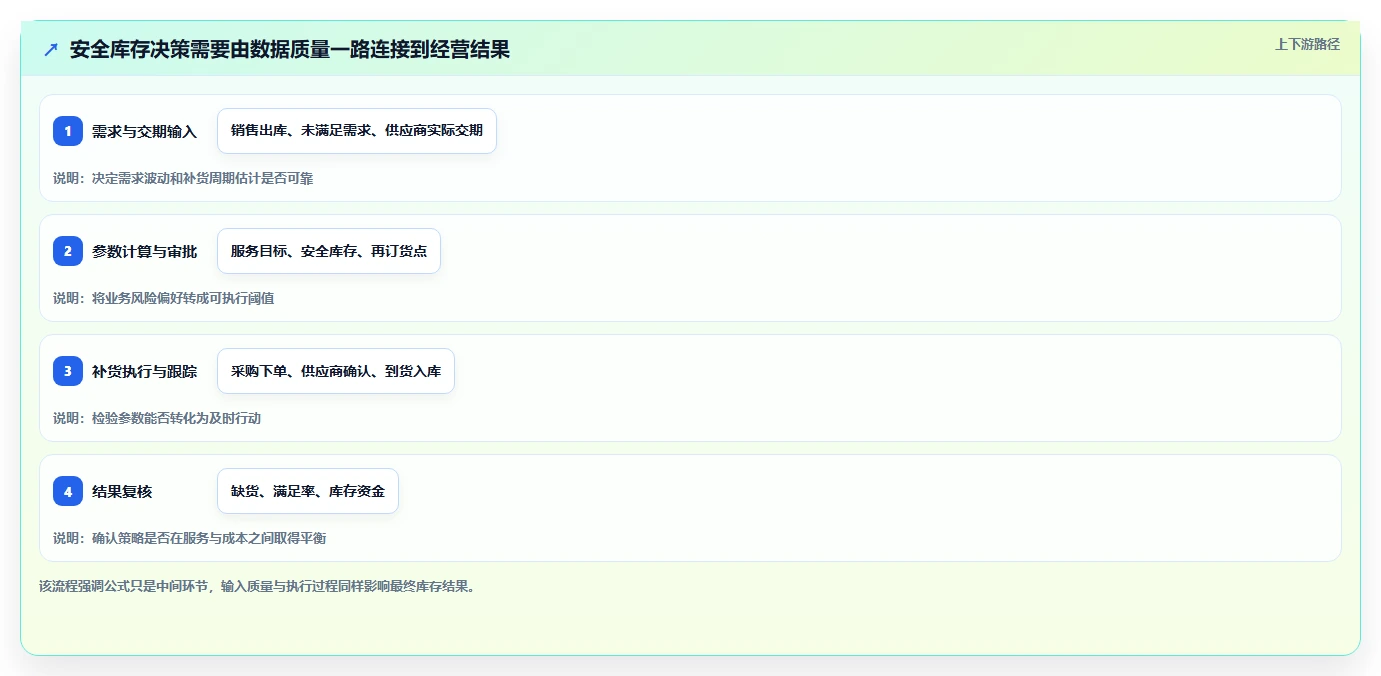Click the 结果复核 step title

point(122,491)
